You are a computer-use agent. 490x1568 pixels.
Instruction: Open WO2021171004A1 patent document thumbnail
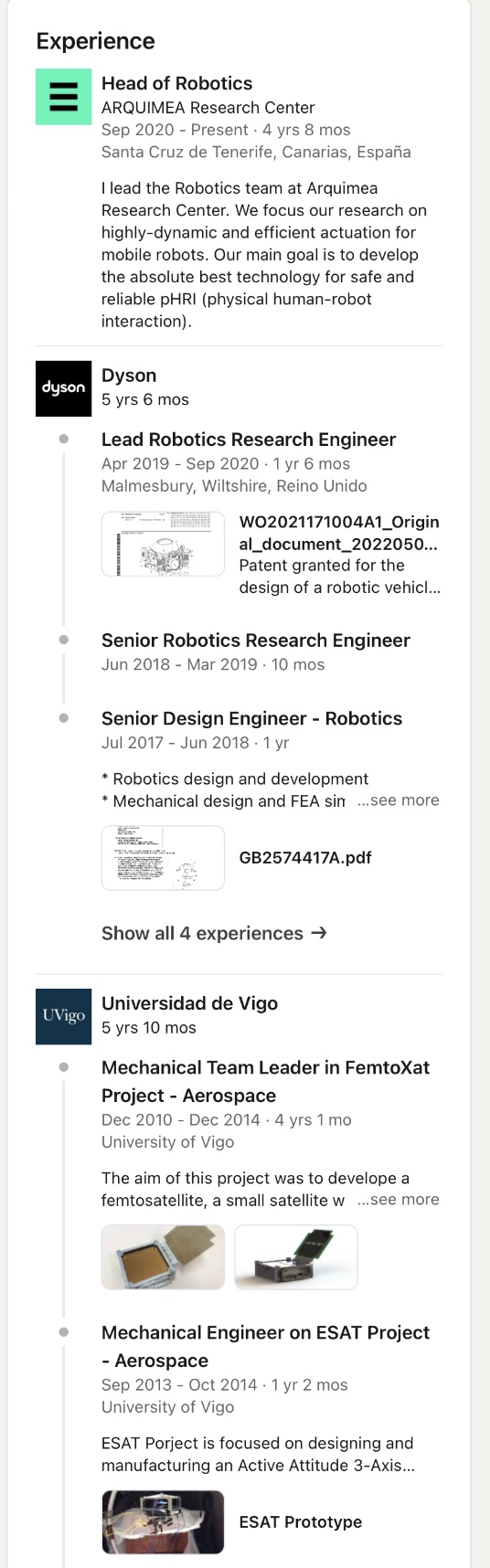[x=163, y=544]
